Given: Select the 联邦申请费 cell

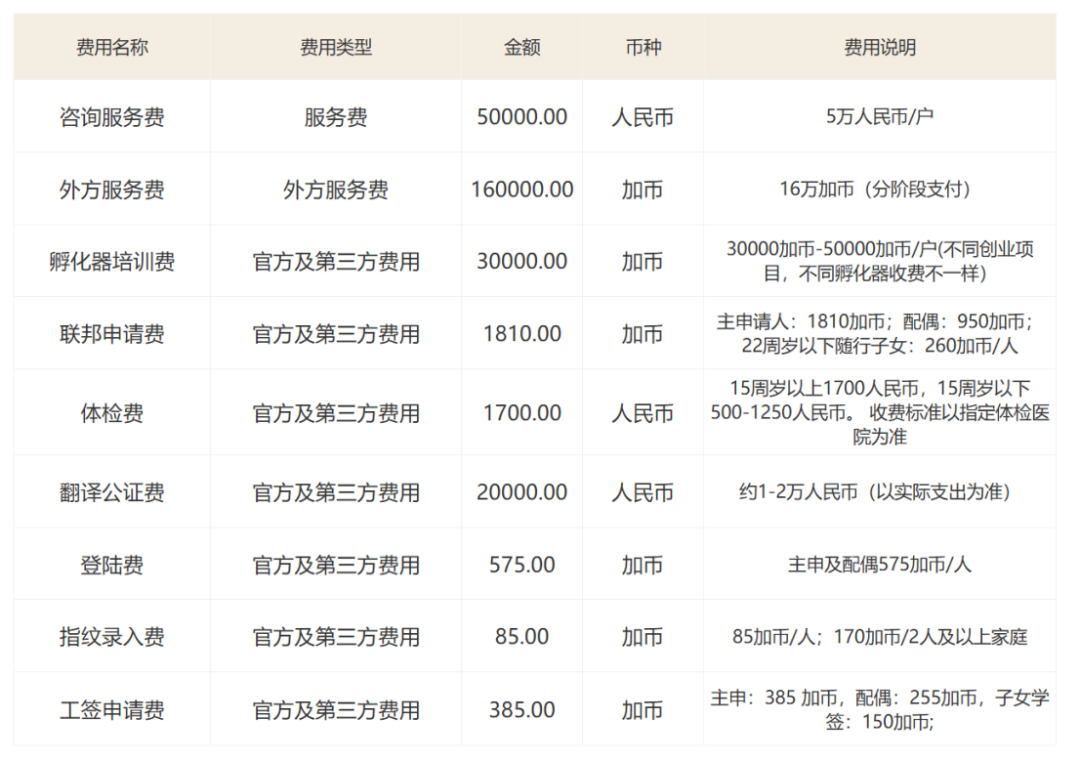Looking at the screenshot, I should point(112,334).
